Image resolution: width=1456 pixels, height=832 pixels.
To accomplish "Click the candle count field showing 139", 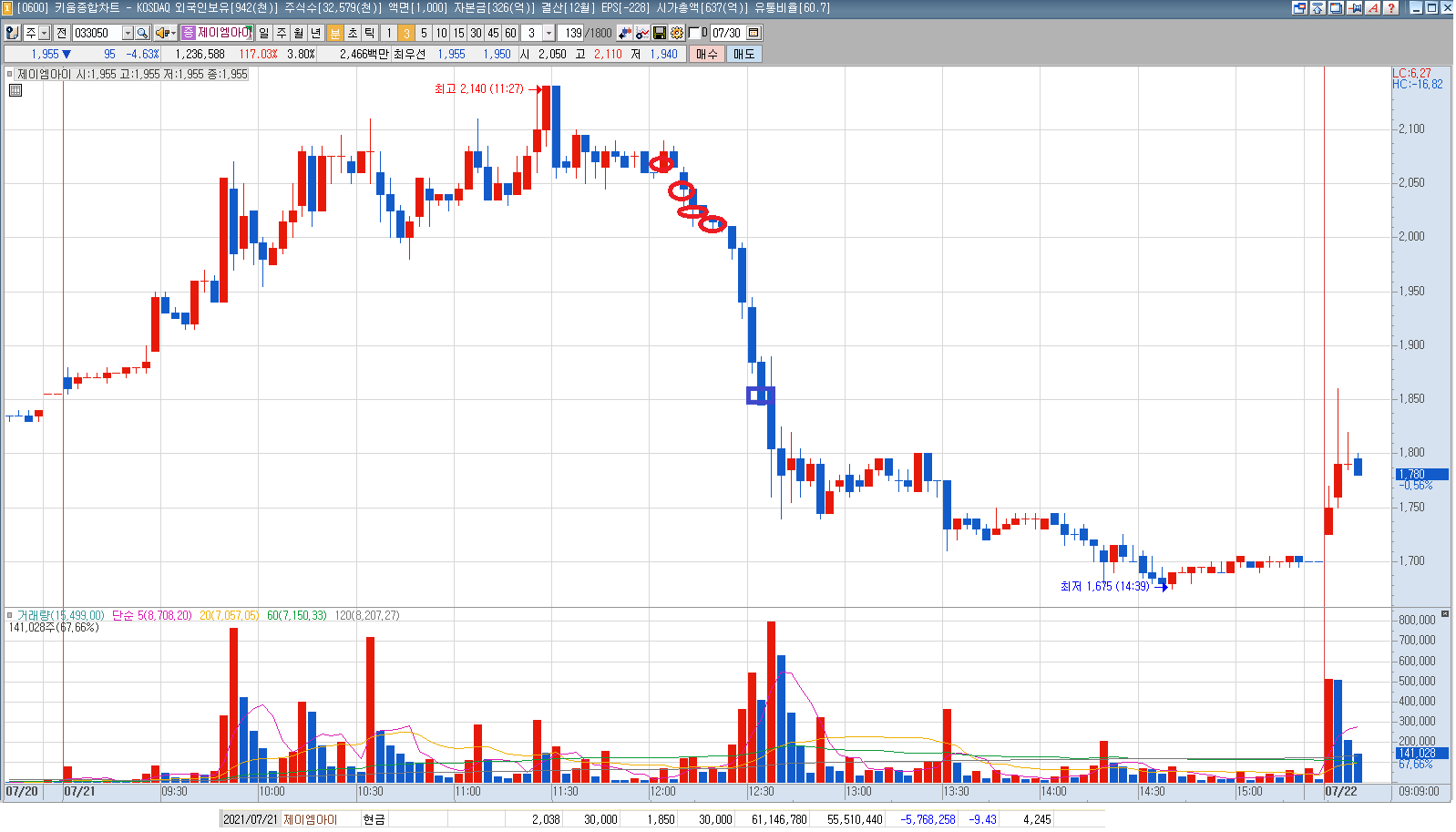I will 571,33.
